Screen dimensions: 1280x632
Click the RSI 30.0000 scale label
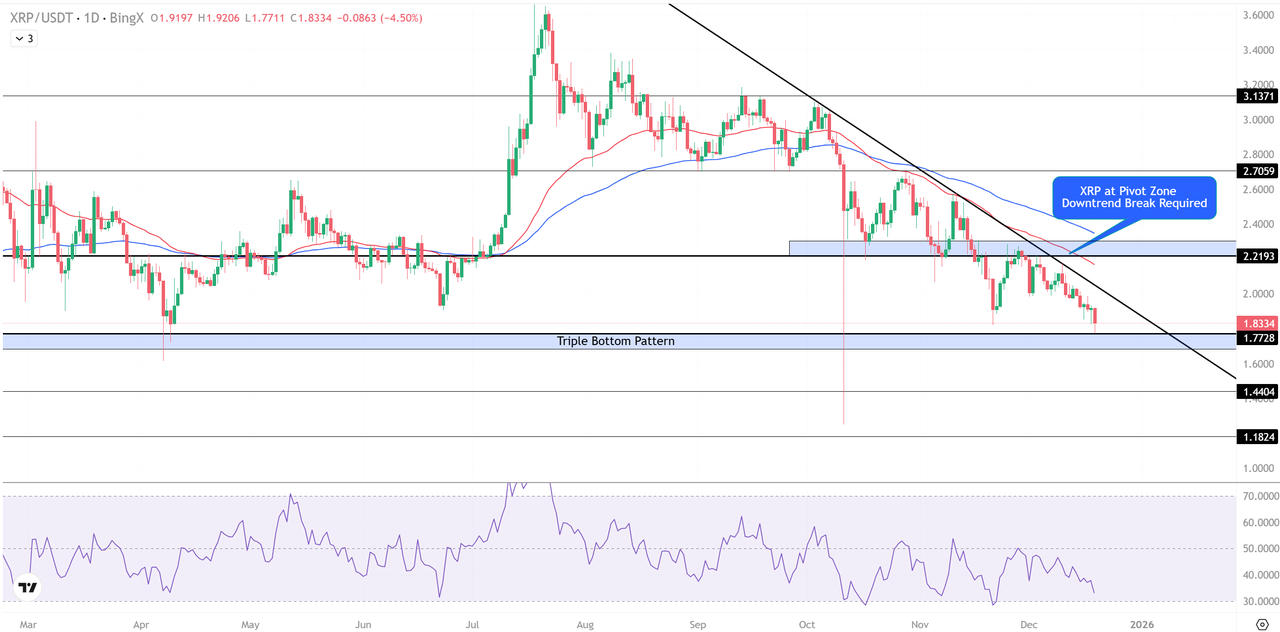pyautogui.click(x=1258, y=601)
